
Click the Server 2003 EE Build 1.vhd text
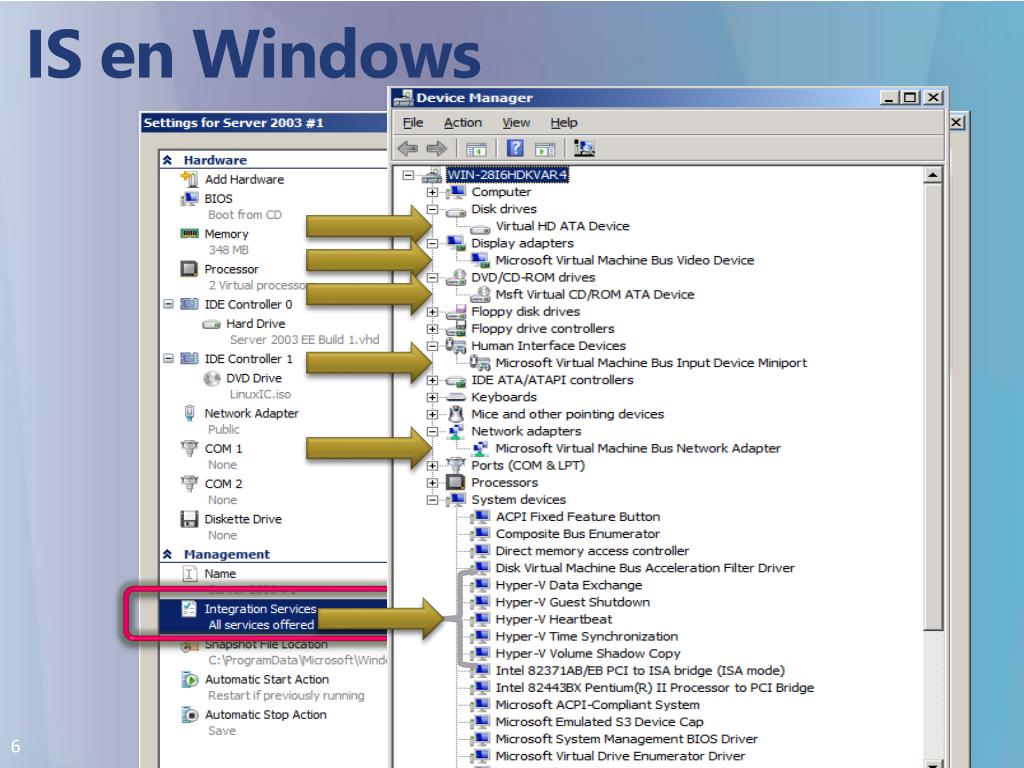(304, 340)
